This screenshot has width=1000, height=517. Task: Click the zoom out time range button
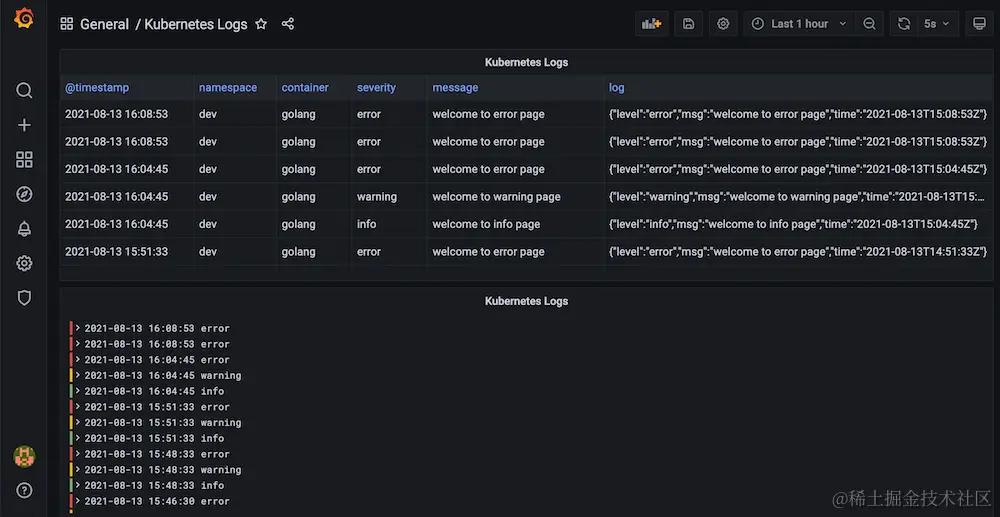[x=870, y=24]
